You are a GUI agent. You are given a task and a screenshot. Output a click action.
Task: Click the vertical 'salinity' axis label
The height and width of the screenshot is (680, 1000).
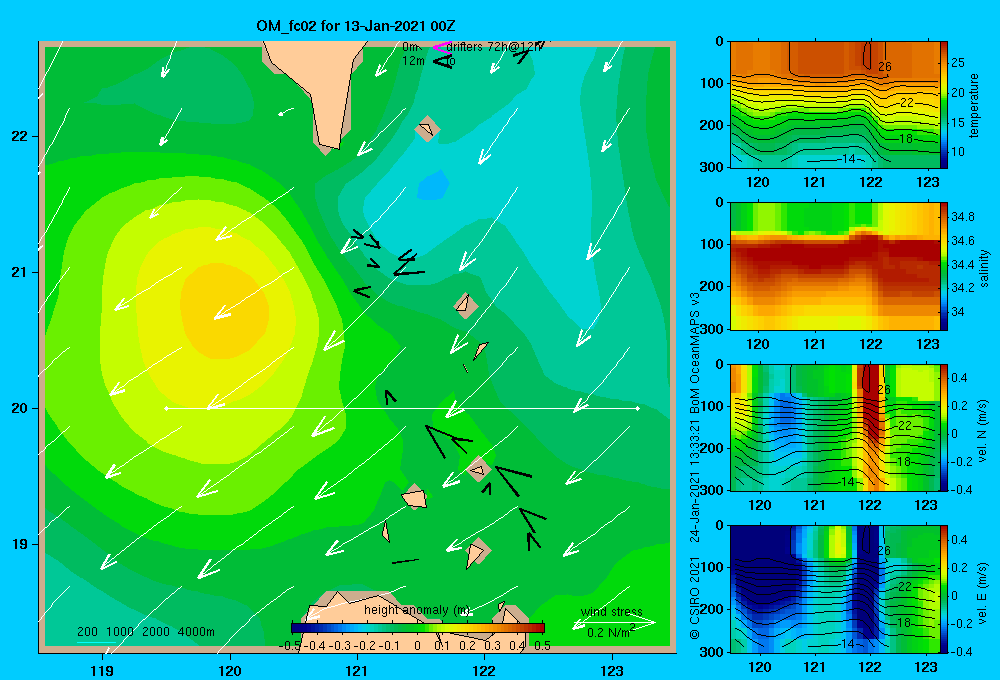click(984, 268)
